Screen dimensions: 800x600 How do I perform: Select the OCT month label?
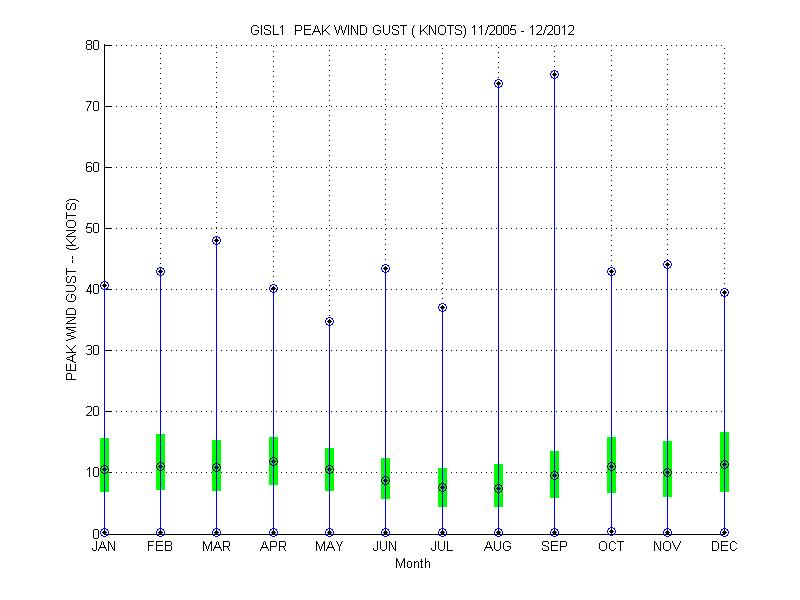(x=611, y=546)
